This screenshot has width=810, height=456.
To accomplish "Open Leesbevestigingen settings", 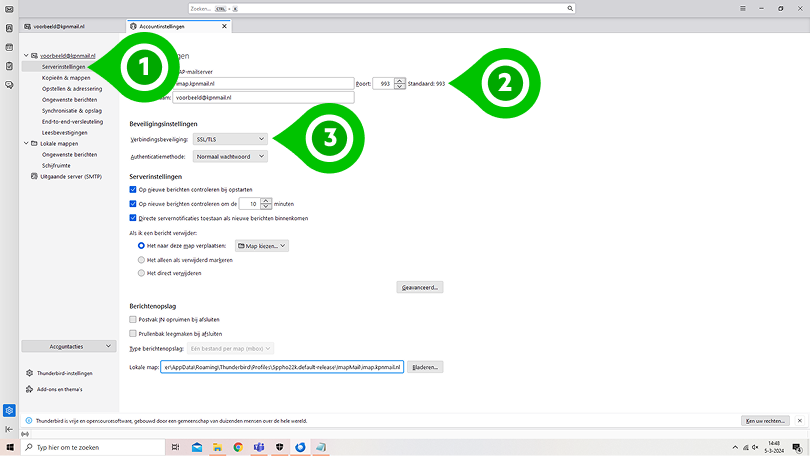I will [65, 133].
